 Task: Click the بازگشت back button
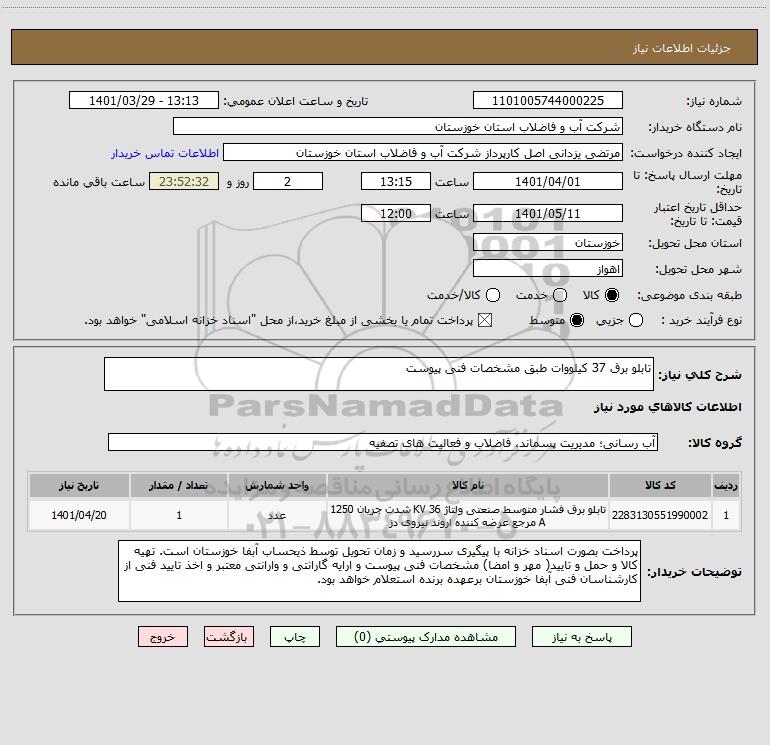(229, 637)
